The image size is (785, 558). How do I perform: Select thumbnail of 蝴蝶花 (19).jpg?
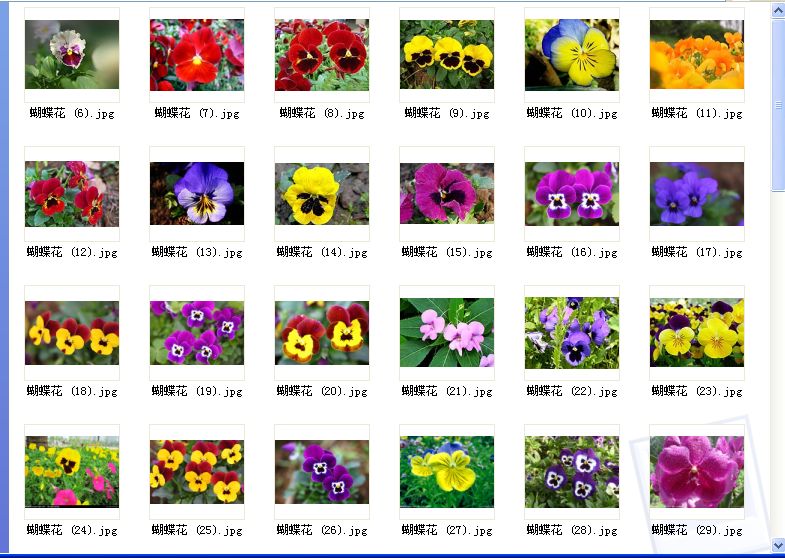tap(197, 333)
